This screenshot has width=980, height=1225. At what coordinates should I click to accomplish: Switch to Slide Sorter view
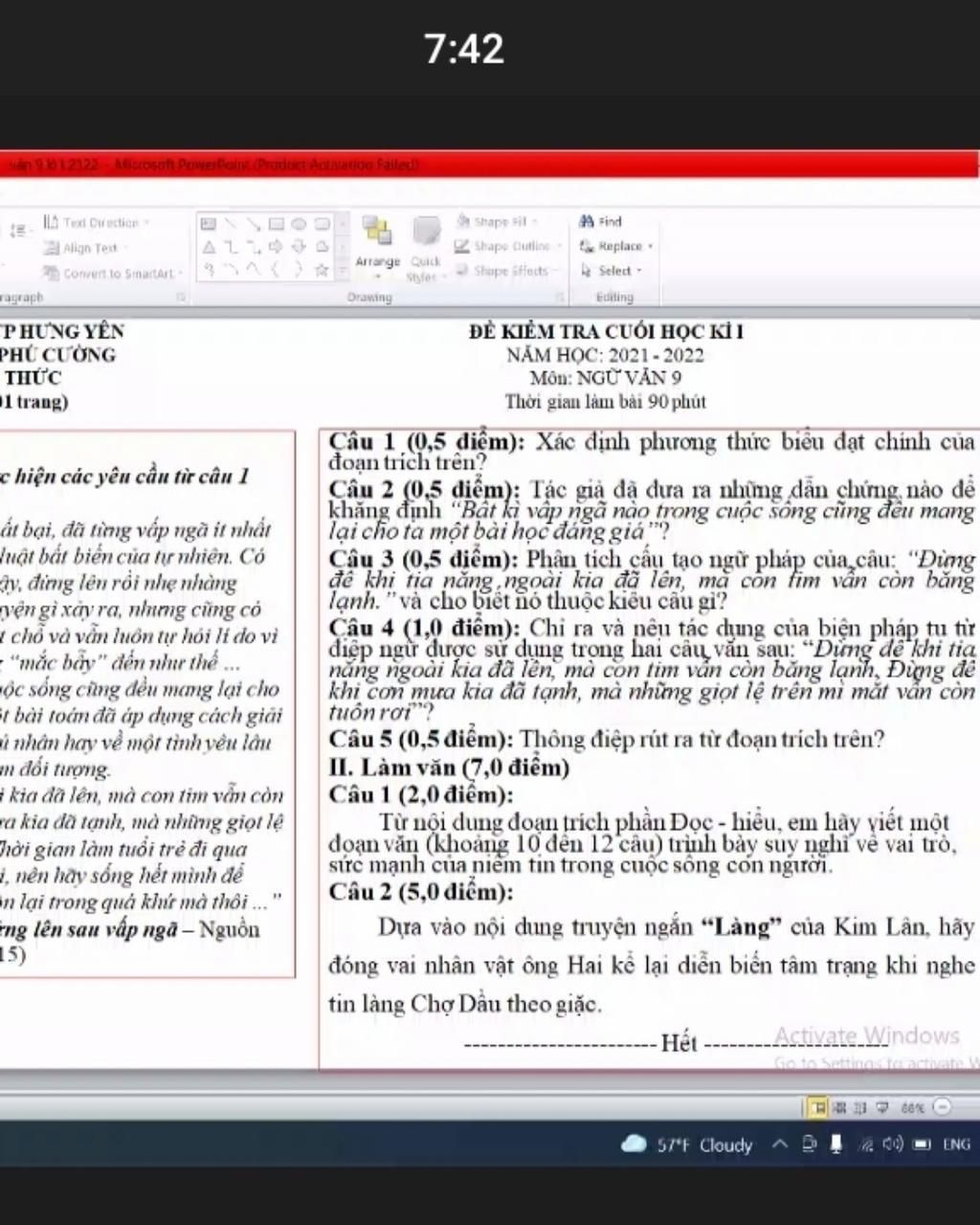click(840, 1107)
